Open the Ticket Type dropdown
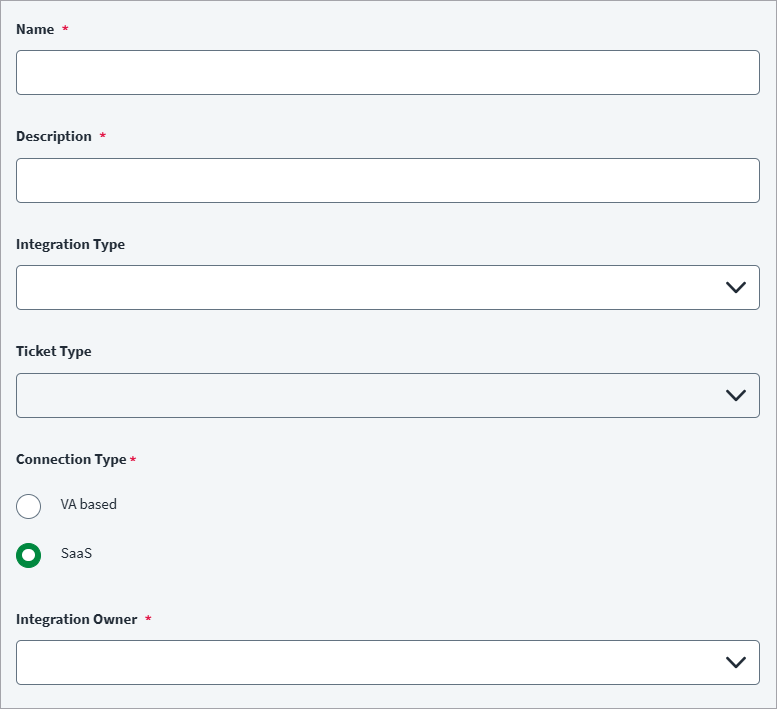Viewport: 777px width, 709px height. (370, 395)
